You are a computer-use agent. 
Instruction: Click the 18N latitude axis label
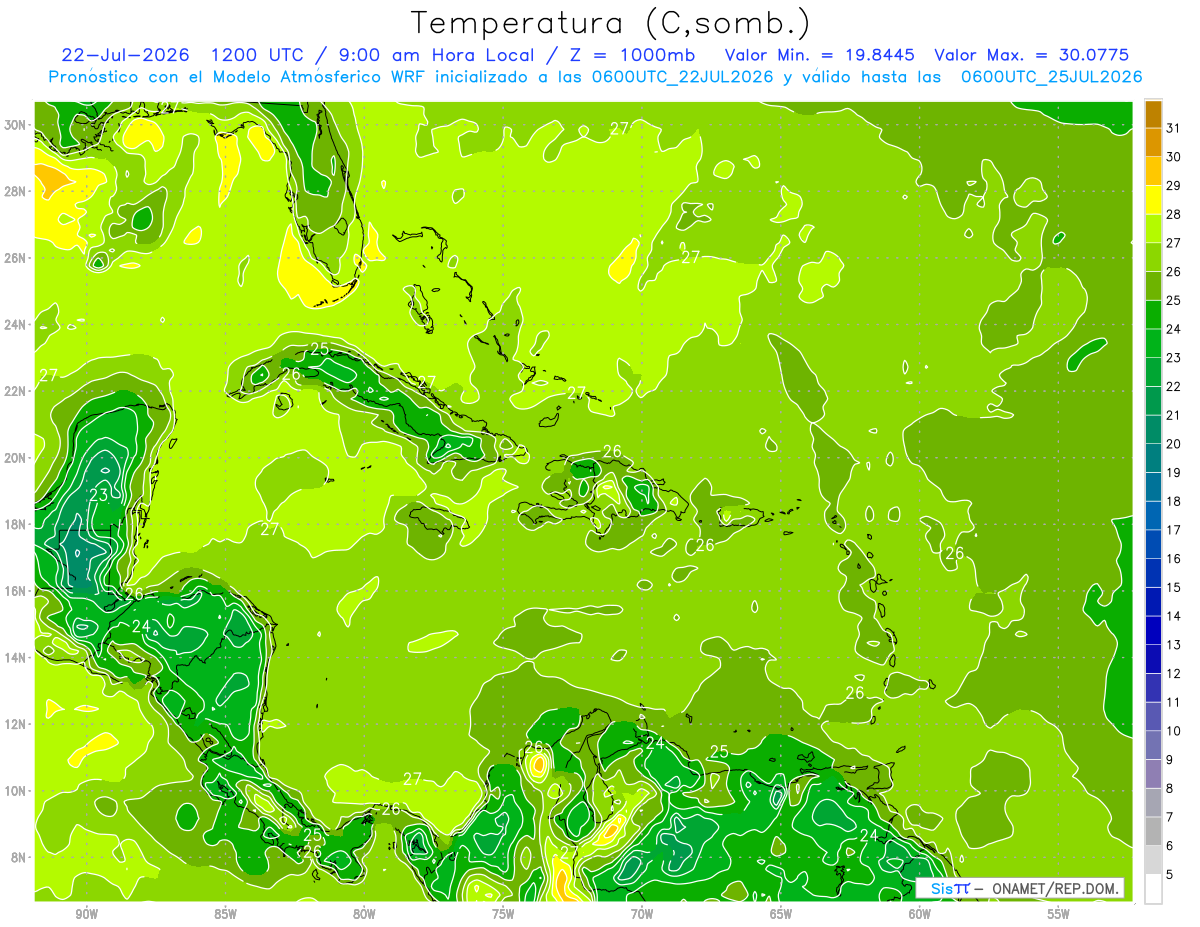click(x=16, y=524)
